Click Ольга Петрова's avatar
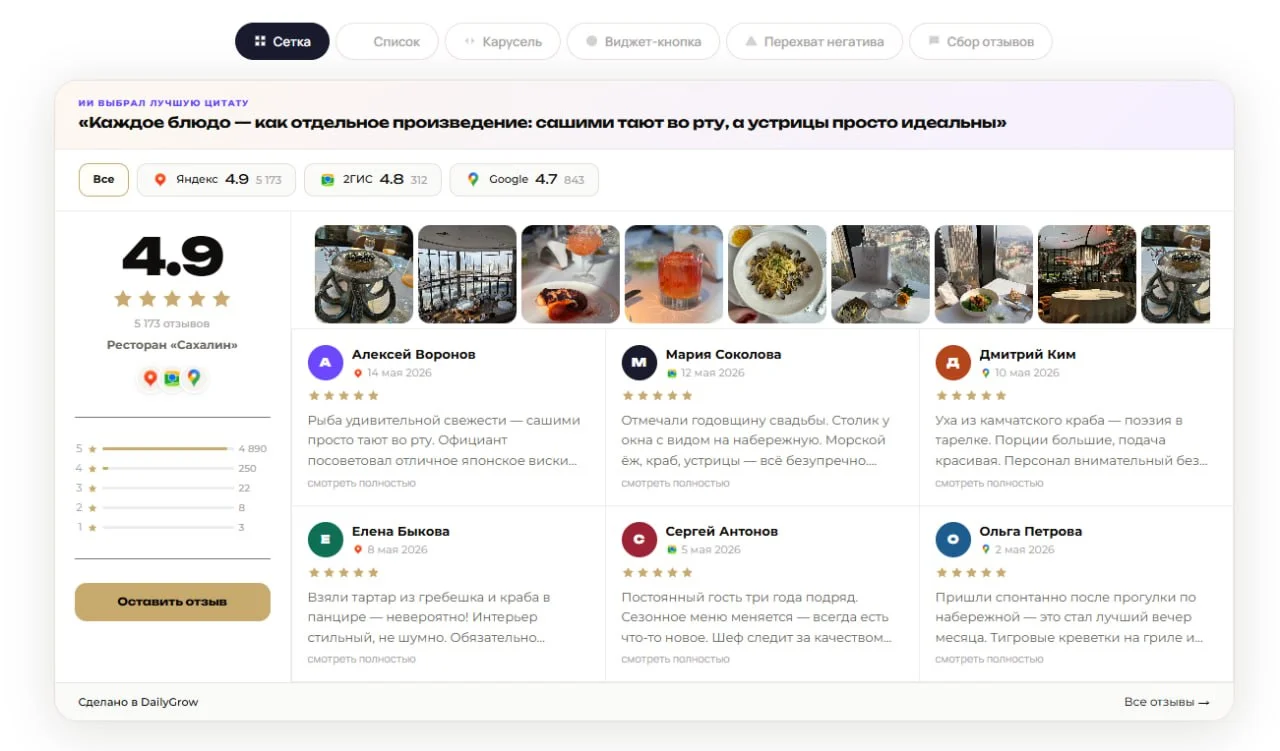The width and height of the screenshot is (1280, 751). pos(953,539)
